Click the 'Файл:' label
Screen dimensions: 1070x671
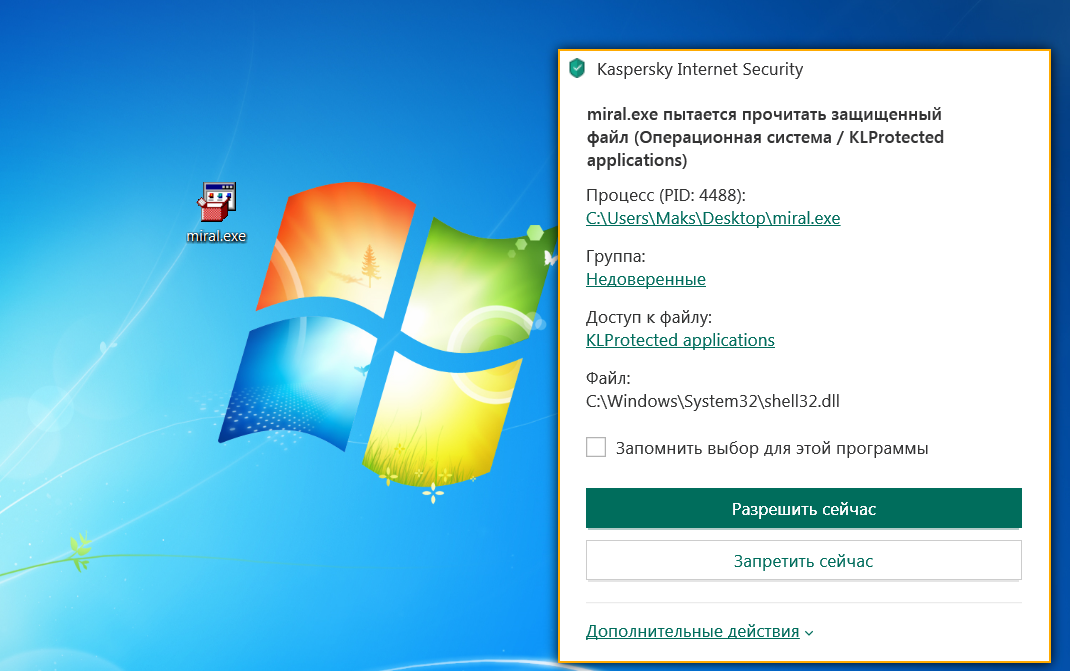click(608, 378)
